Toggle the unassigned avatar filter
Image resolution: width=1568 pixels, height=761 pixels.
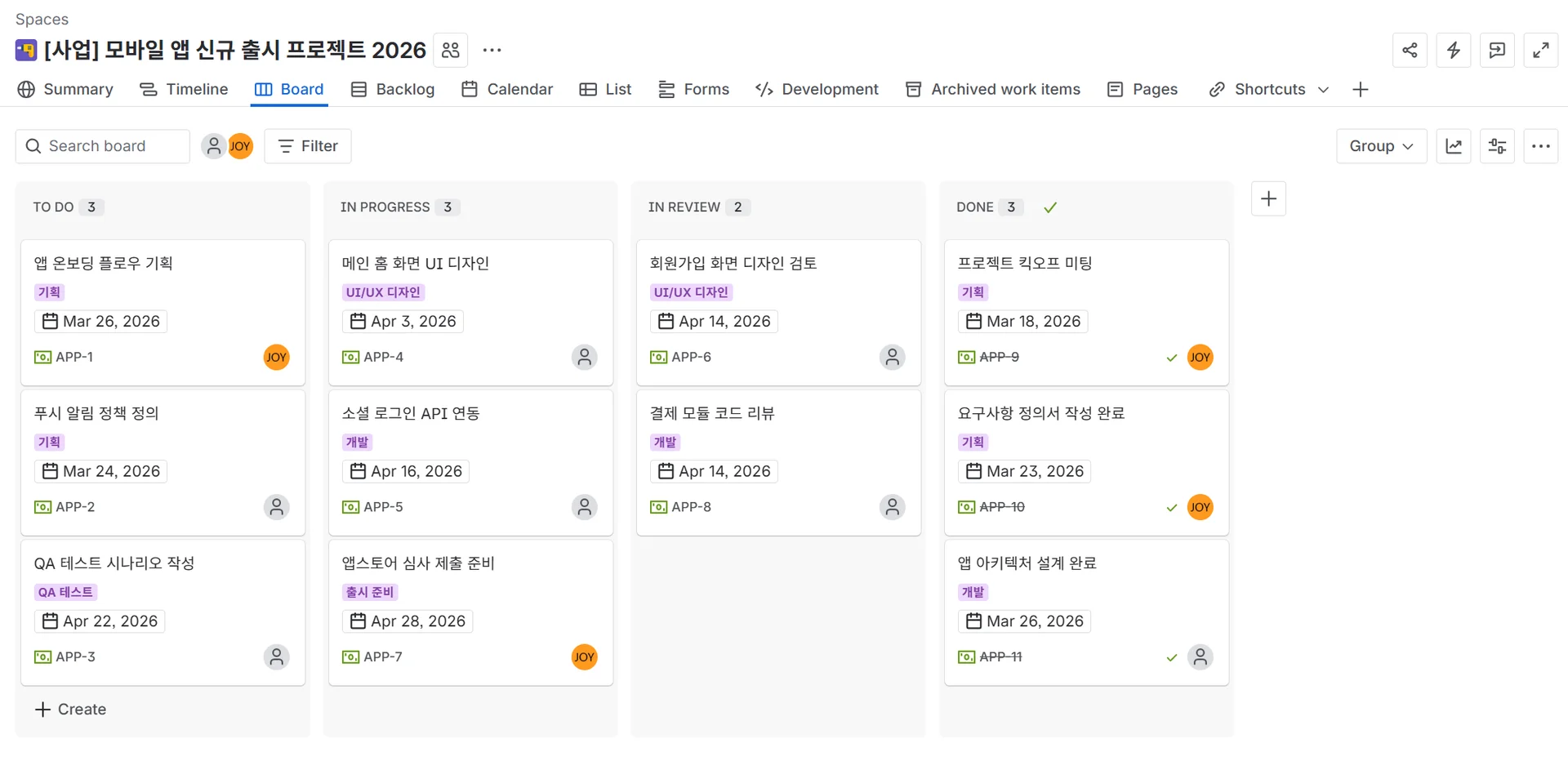214,145
